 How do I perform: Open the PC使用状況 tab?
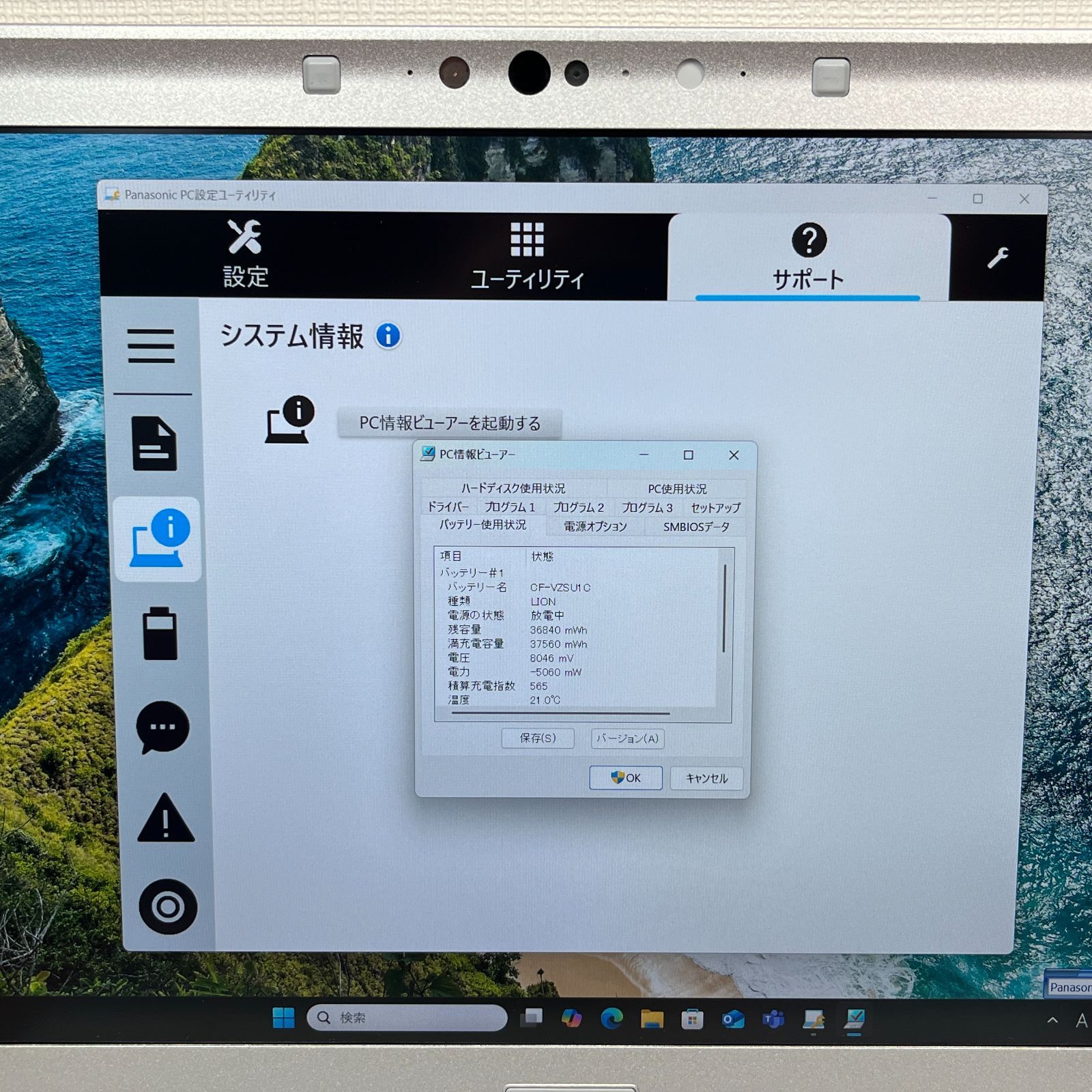pyautogui.click(x=677, y=489)
